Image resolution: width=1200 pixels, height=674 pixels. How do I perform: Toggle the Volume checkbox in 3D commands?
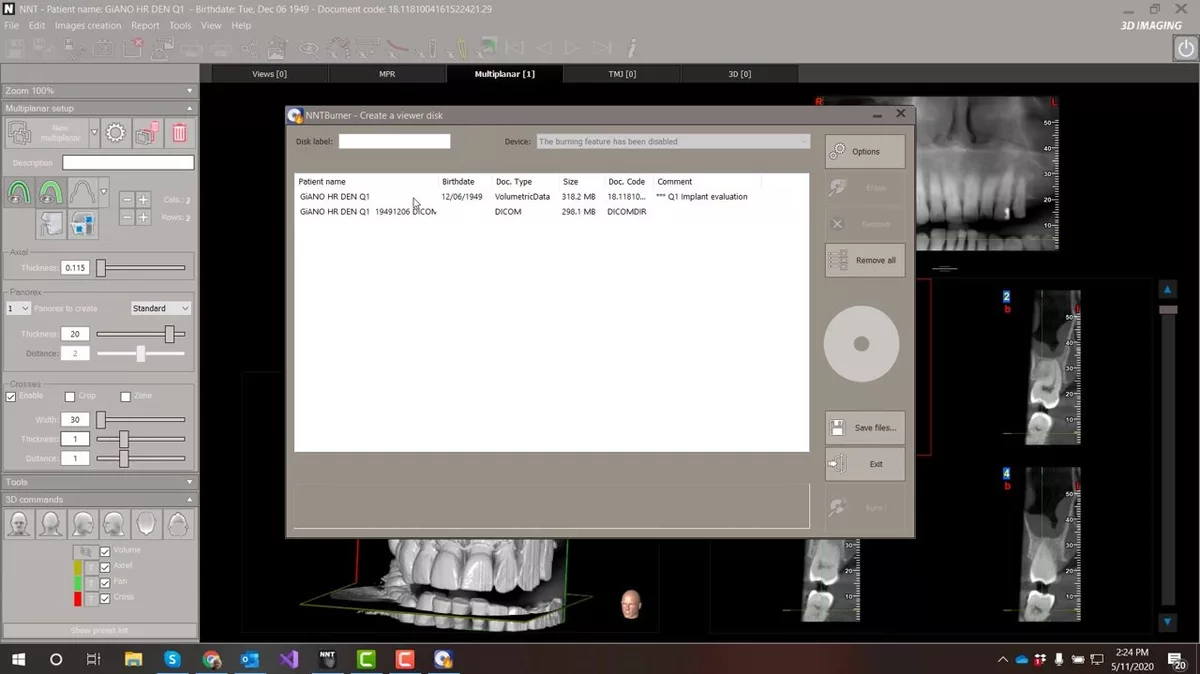pos(105,551)
